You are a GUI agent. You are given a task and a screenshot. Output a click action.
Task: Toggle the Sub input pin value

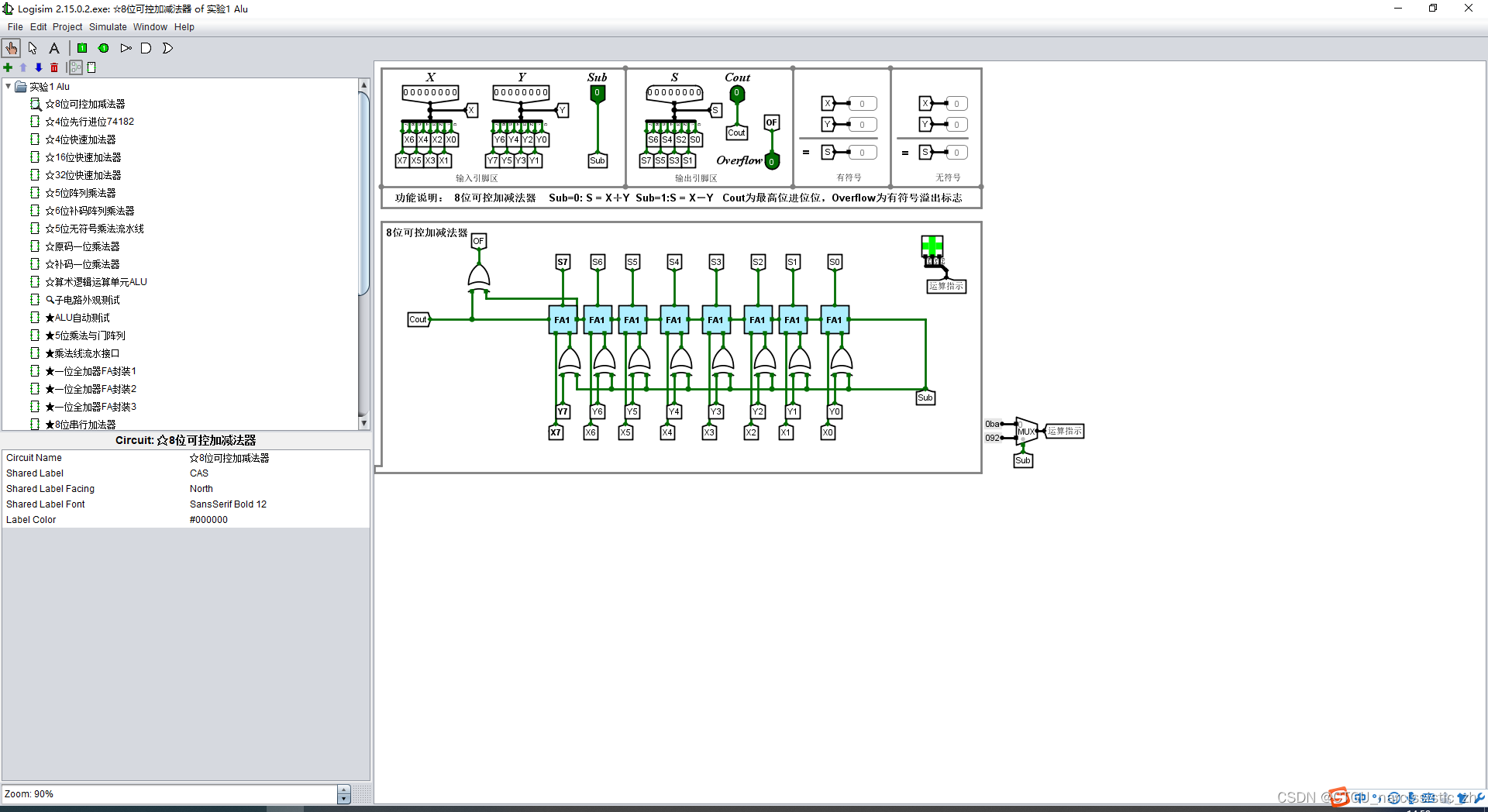(x=597, y=93)
